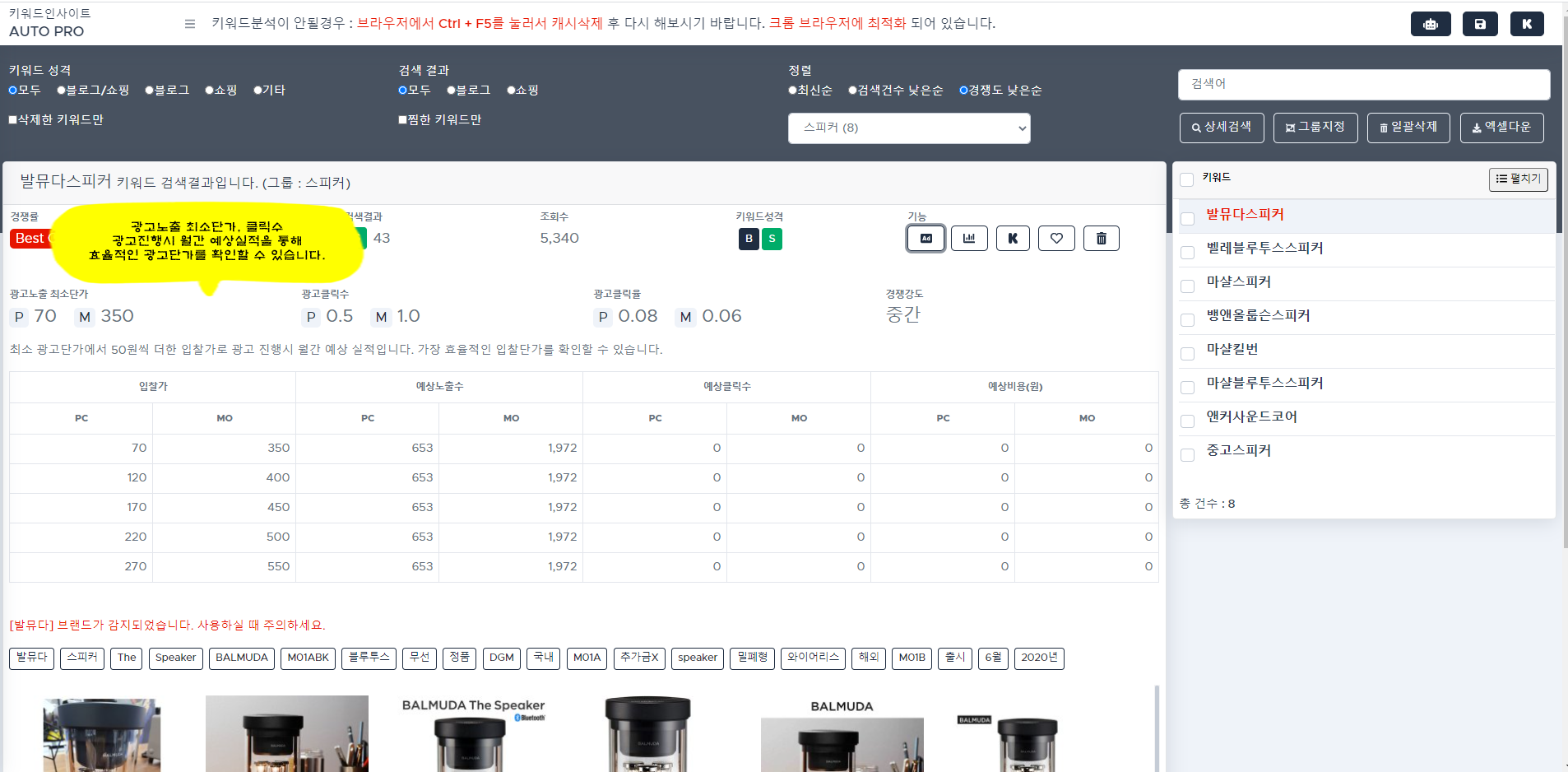Viewport: 1568px width, 772px height.
Task: Click the robot icon in the header
Action: [1430, 24]
